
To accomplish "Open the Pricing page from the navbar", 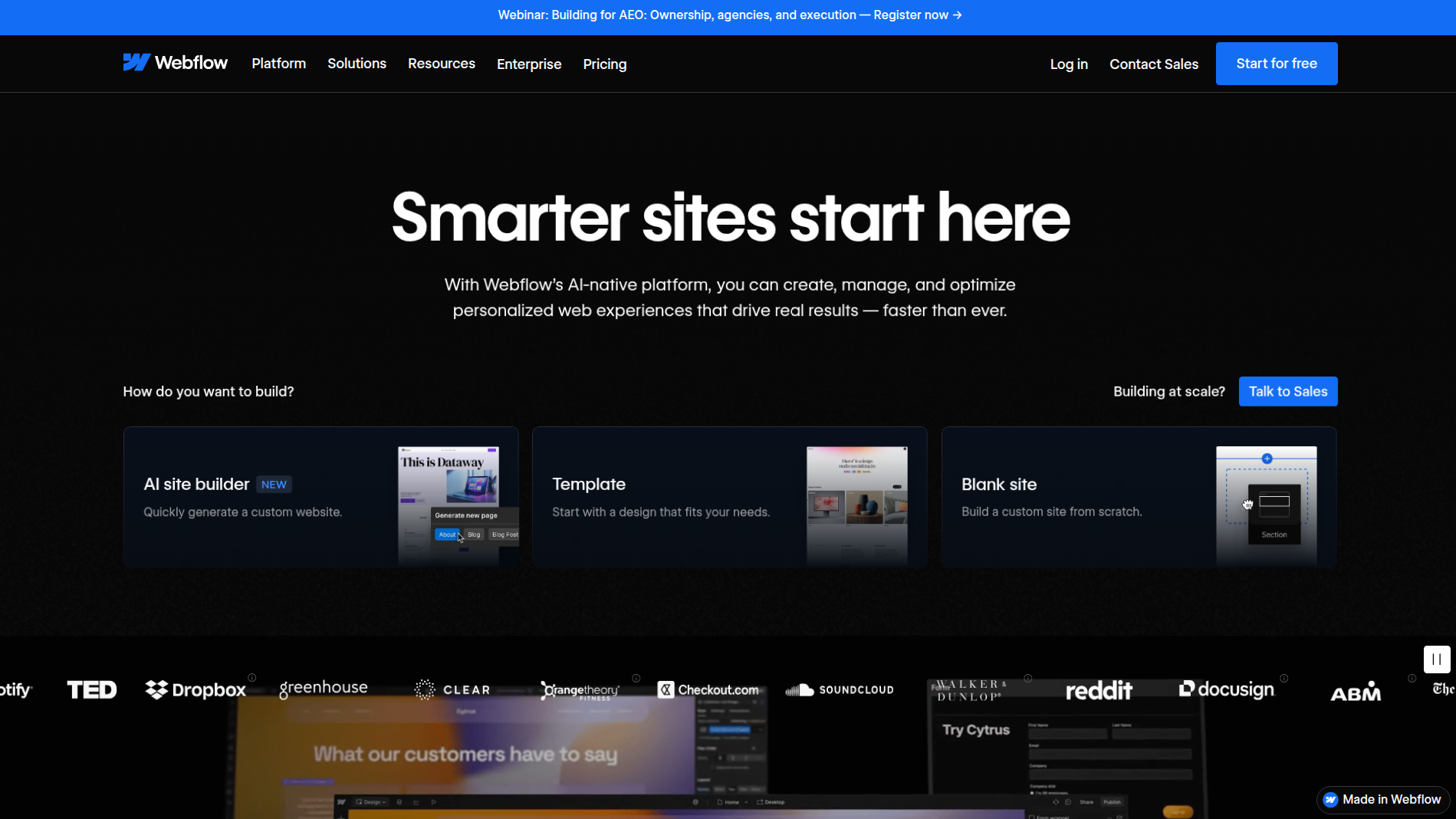I will (604, 64).
